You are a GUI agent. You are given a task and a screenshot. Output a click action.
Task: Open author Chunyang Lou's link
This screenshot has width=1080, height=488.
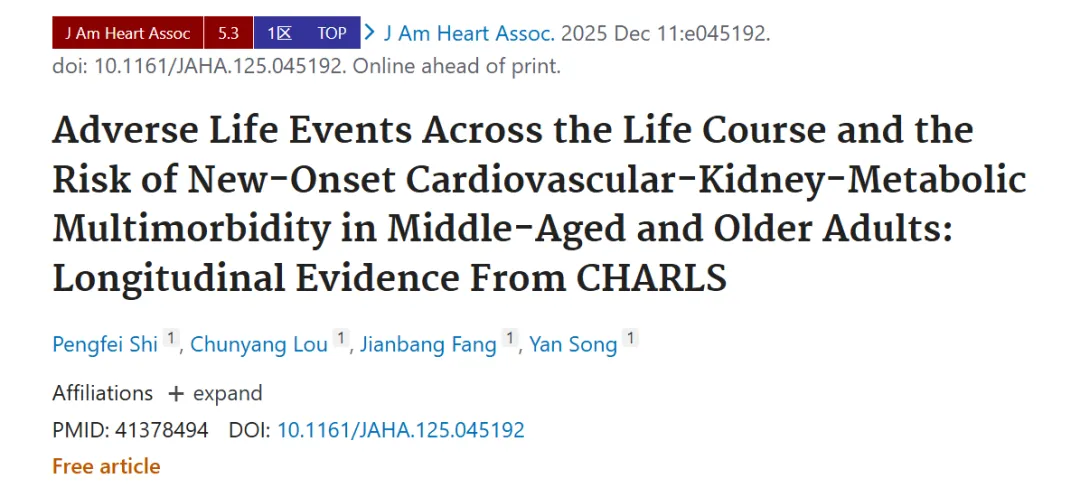tap(258, 344)
